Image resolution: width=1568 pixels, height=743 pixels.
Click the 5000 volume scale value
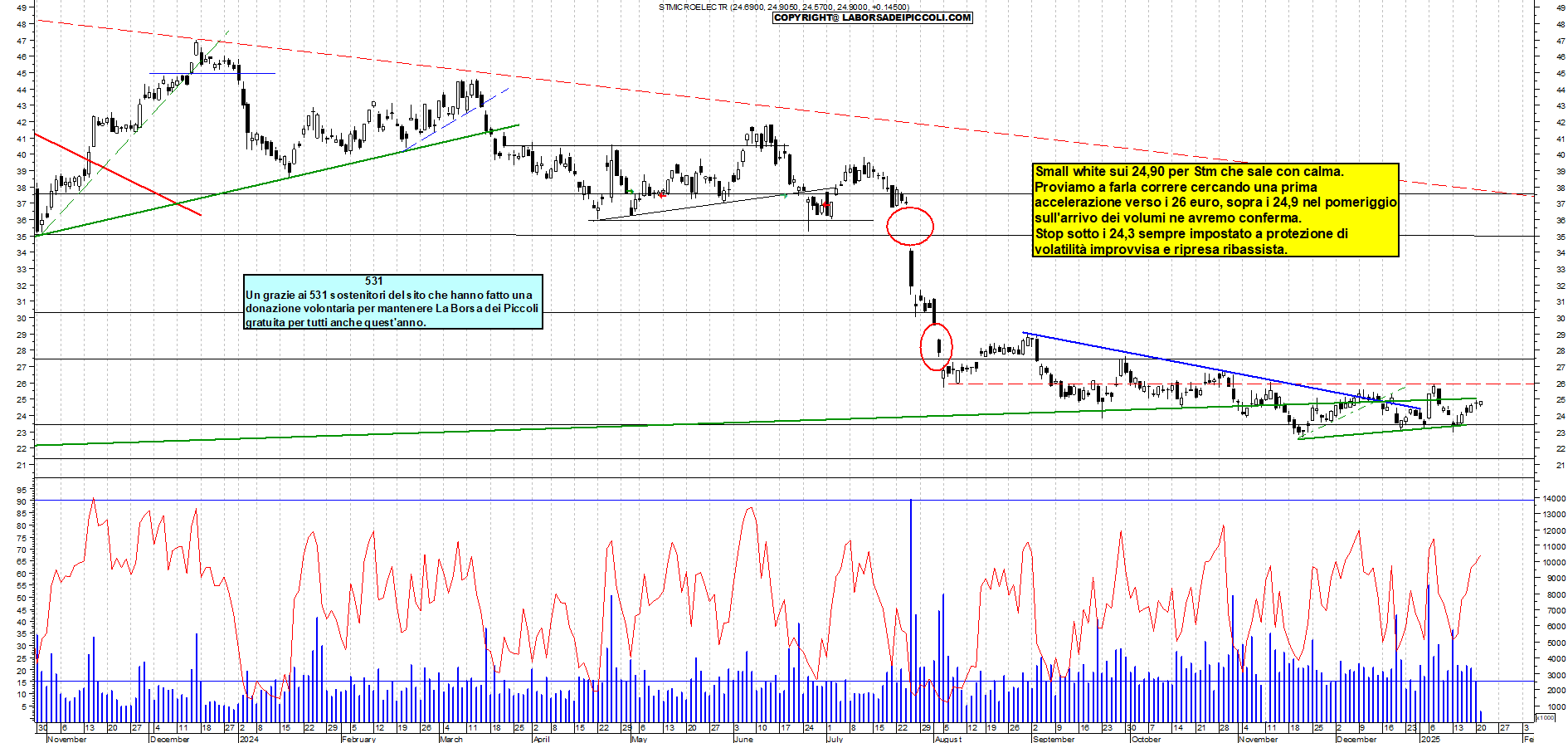pyautogui.click(x=1556, y=643)
